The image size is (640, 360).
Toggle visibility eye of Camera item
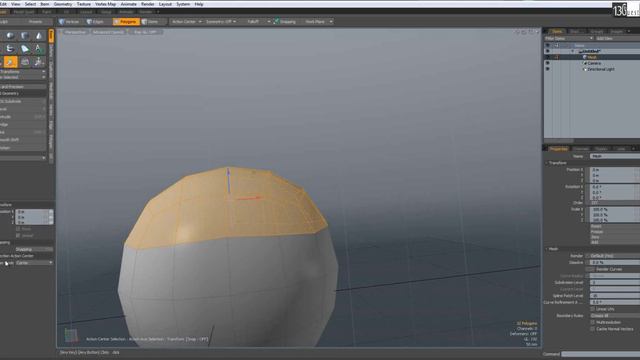(x=547, y=63)
